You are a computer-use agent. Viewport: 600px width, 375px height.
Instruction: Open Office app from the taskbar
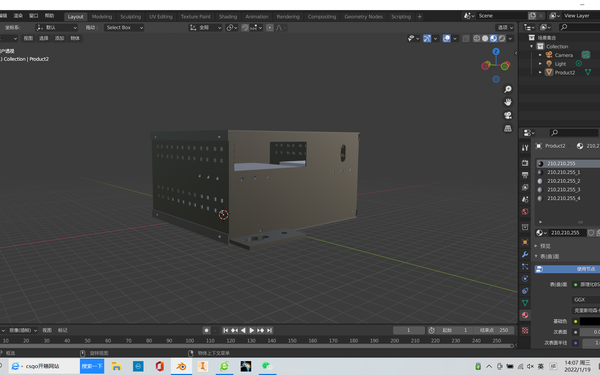160,366
